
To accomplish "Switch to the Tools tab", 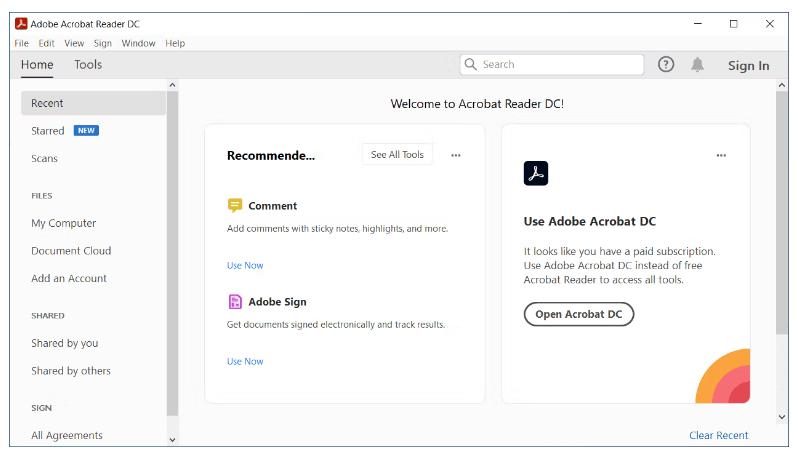I will tap(88, 64).
